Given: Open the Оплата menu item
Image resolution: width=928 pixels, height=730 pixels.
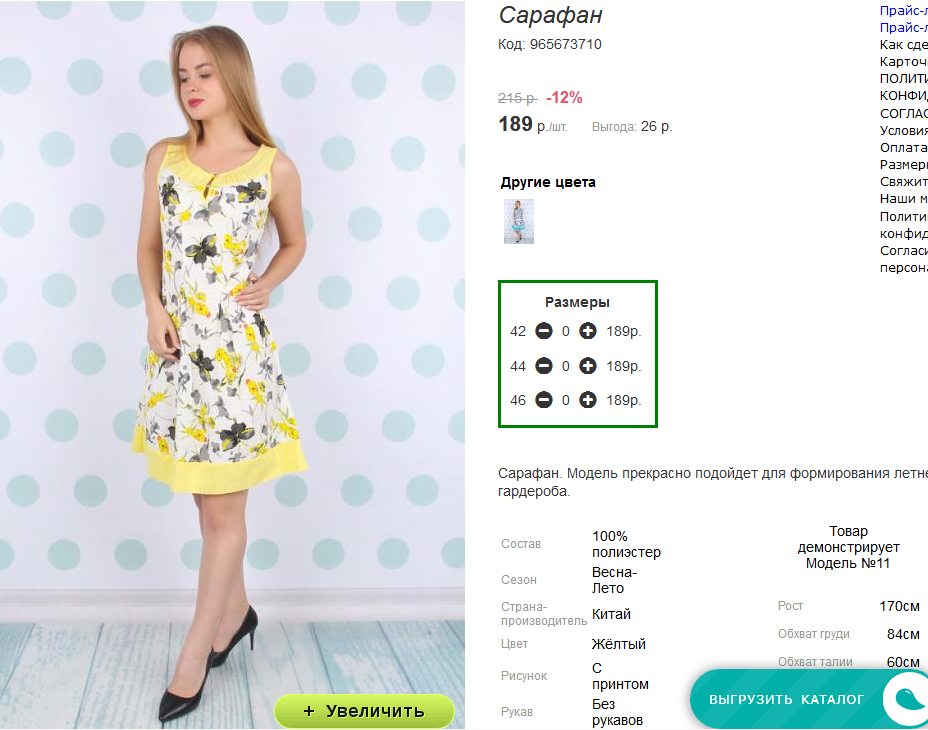Looking at the screenshot, I should point(904,147).
